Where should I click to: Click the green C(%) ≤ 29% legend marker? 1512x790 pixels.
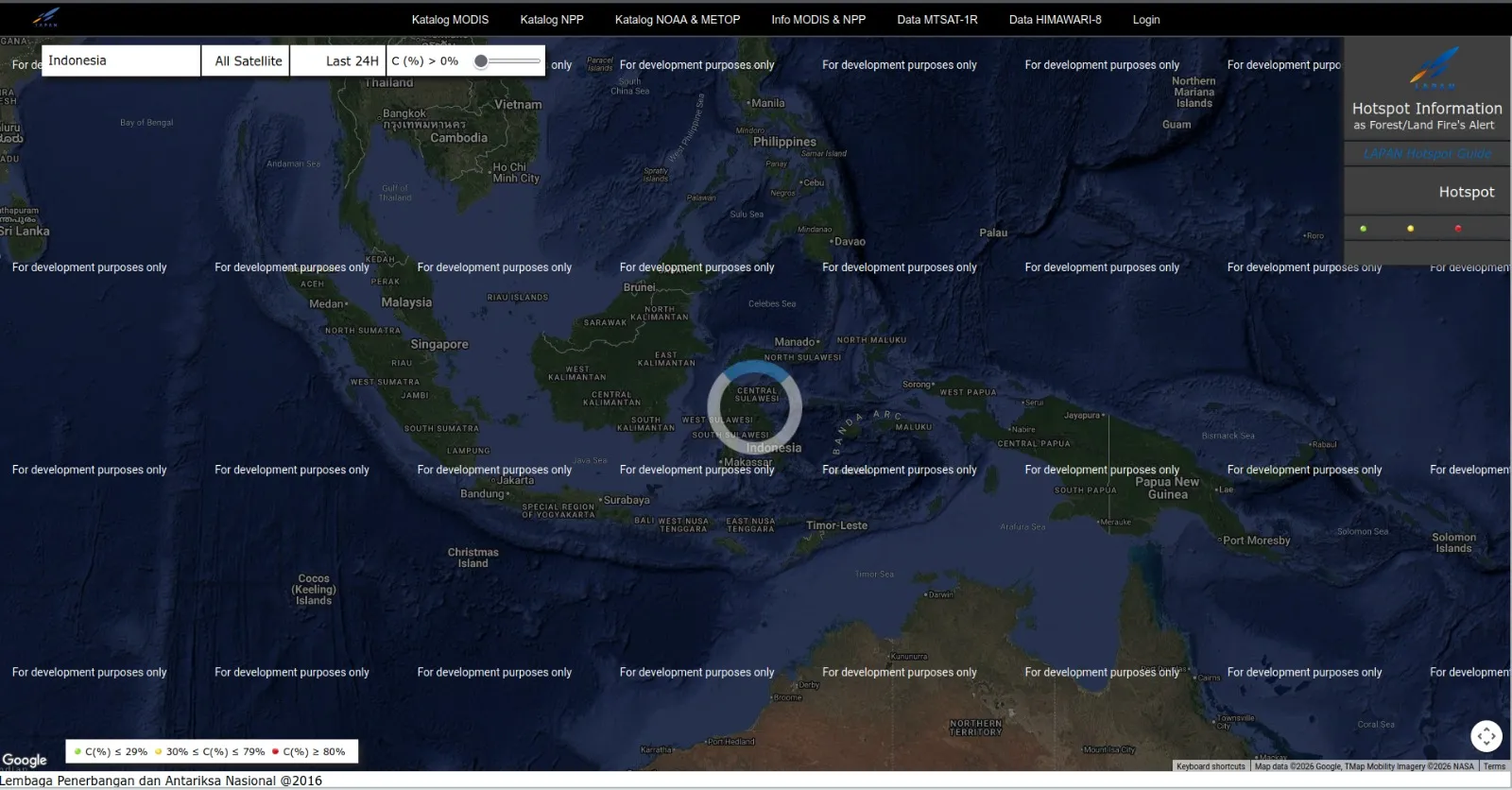point(77,751)
